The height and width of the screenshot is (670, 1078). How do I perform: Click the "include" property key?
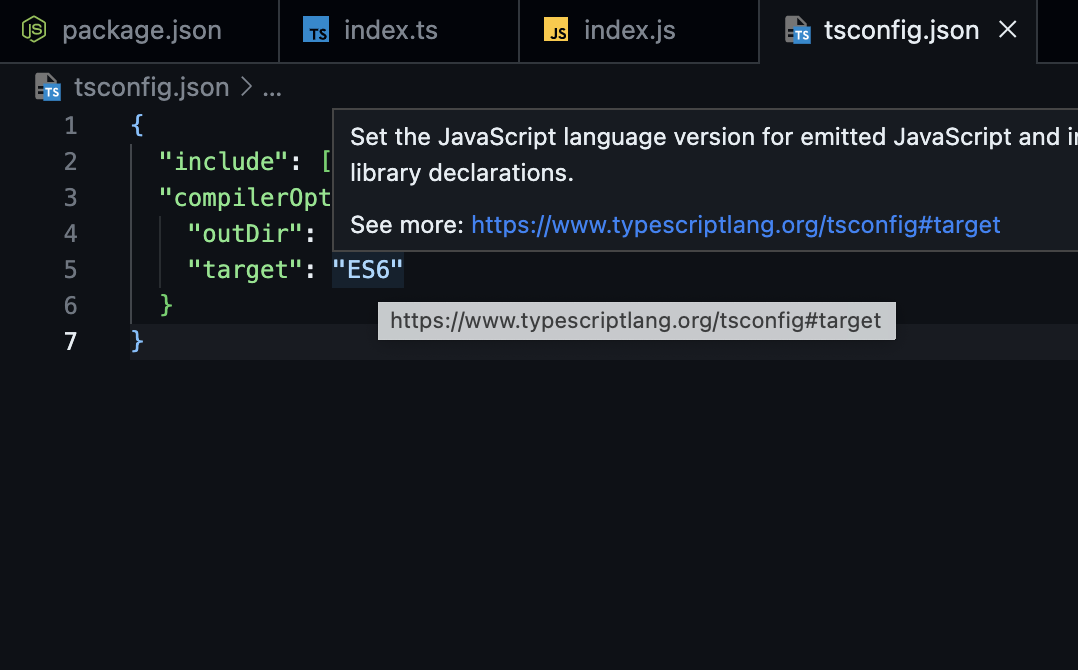coord(223,161)
